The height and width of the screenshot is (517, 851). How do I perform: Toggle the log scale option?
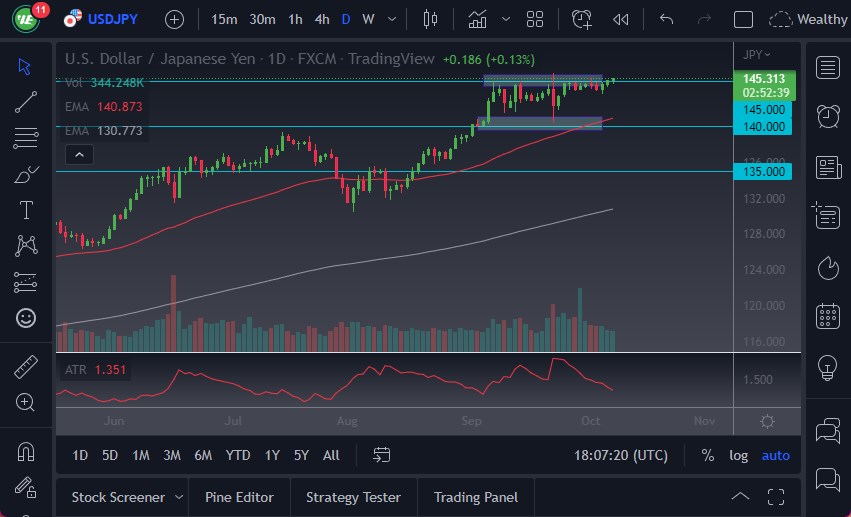pos(738,455)
